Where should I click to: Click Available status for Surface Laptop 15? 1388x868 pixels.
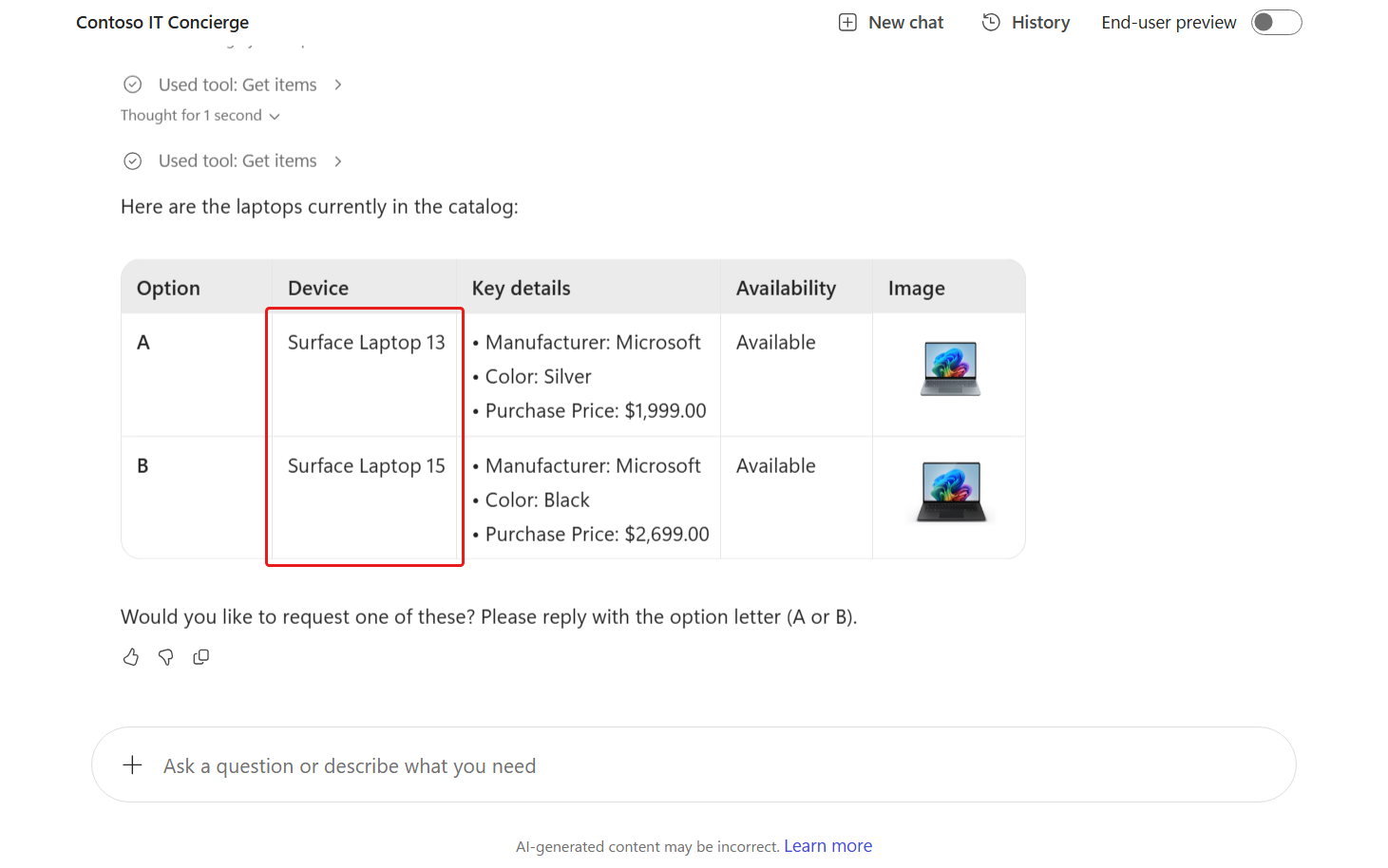click(775, 466)
